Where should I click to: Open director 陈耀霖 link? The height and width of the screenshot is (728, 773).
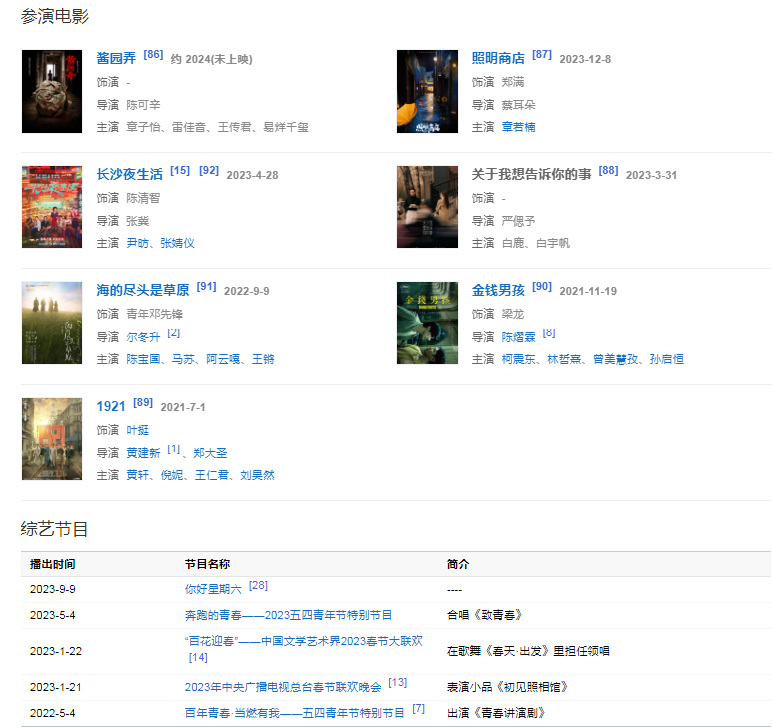(x=518, y=337)
